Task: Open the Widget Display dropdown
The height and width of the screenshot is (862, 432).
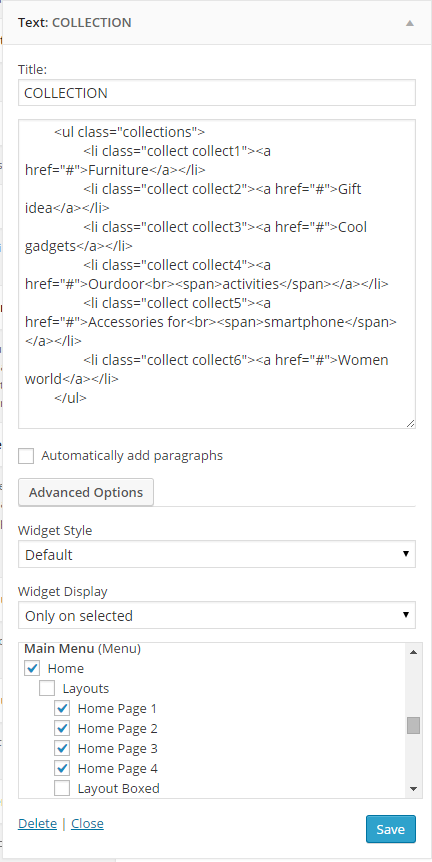Action: pyautogui.click(x=217, y=615)
